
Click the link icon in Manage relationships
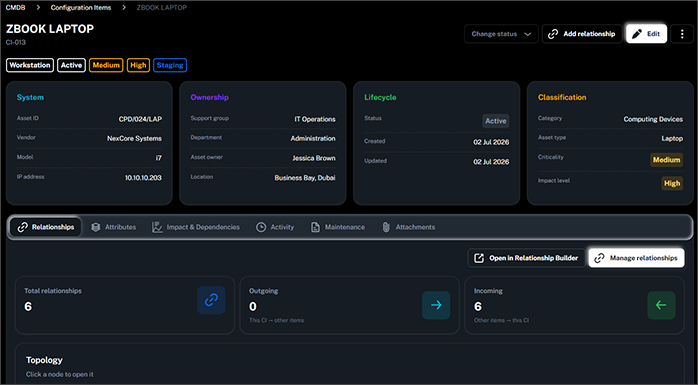click(x=600, y=258)
